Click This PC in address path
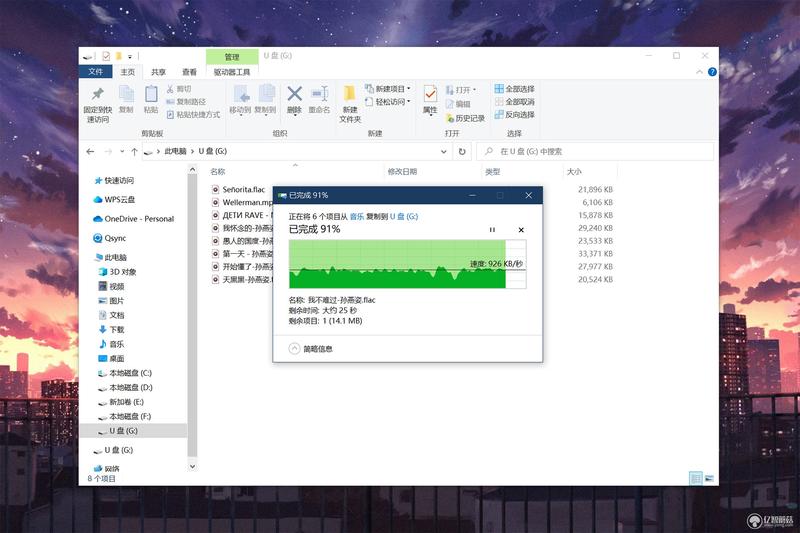800x533 pixels. 175,151
